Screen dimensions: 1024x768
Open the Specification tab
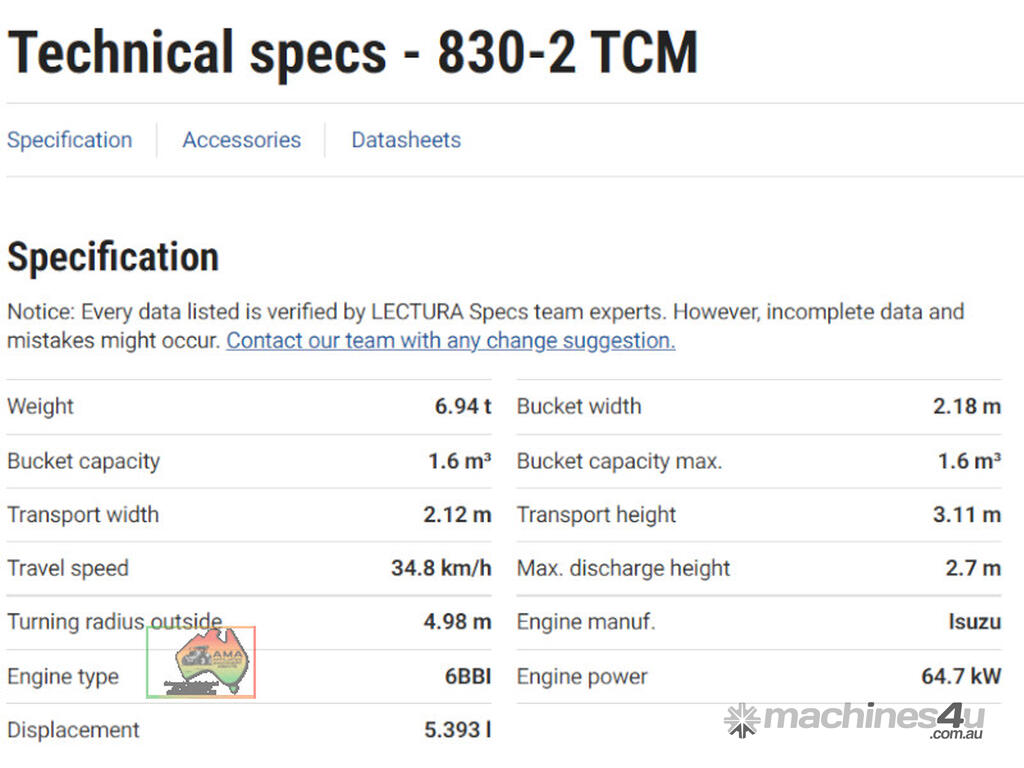(x=69, y=140)
